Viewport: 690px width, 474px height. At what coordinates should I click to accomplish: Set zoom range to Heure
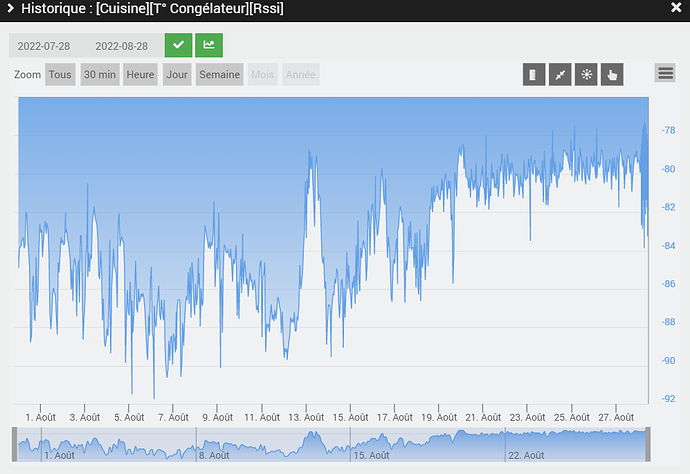tap(140, 74)
